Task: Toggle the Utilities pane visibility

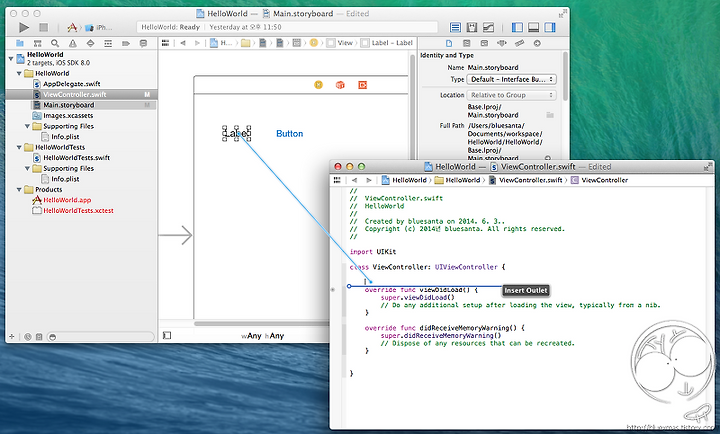Action: coord(550,28)
